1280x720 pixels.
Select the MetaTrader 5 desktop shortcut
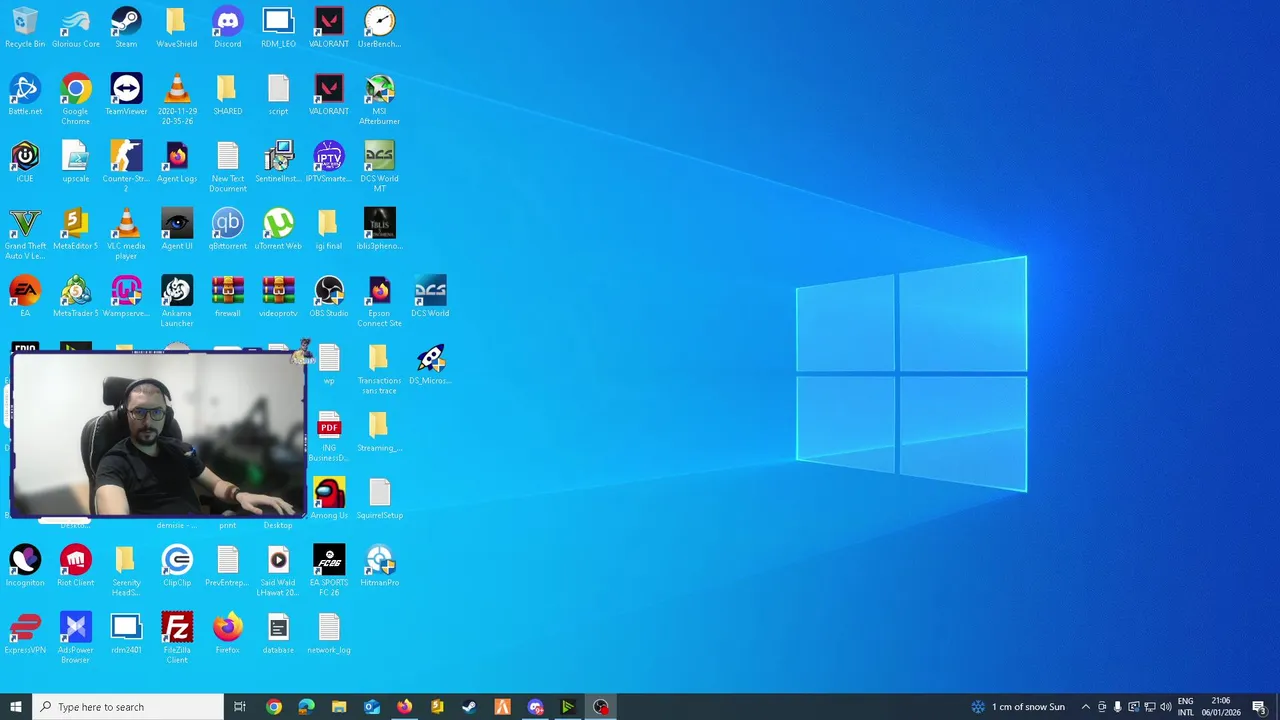[76, 296]
